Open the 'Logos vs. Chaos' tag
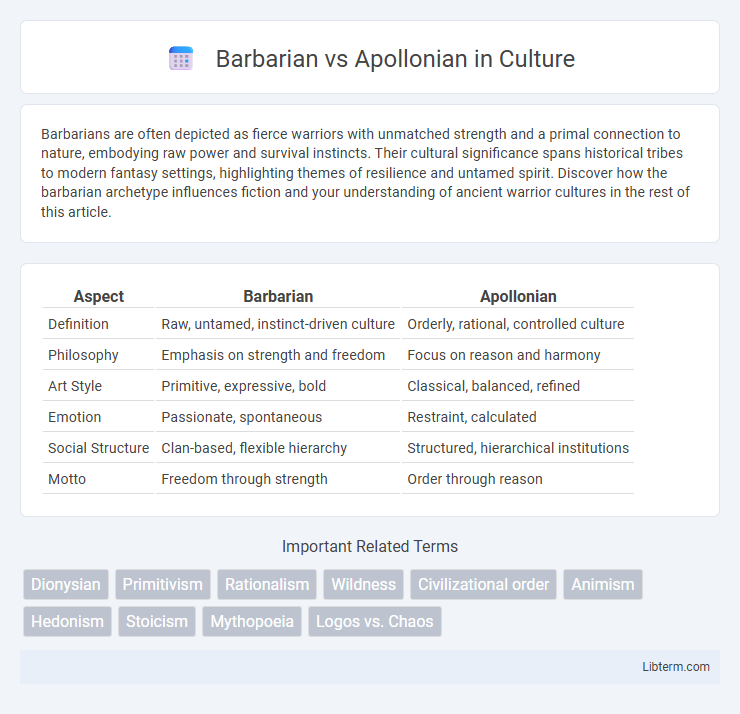 point(375,622)
